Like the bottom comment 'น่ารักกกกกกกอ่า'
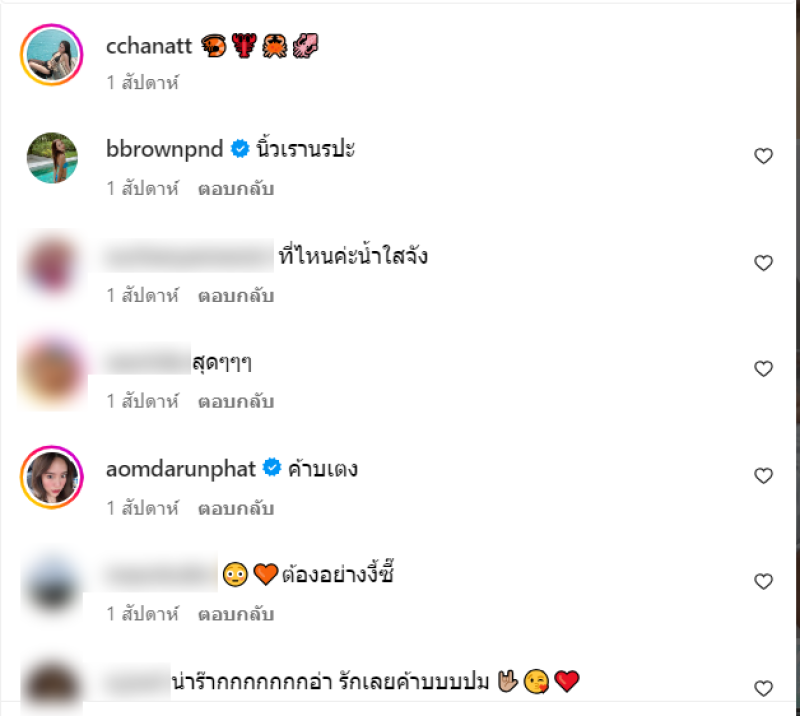 763,688
